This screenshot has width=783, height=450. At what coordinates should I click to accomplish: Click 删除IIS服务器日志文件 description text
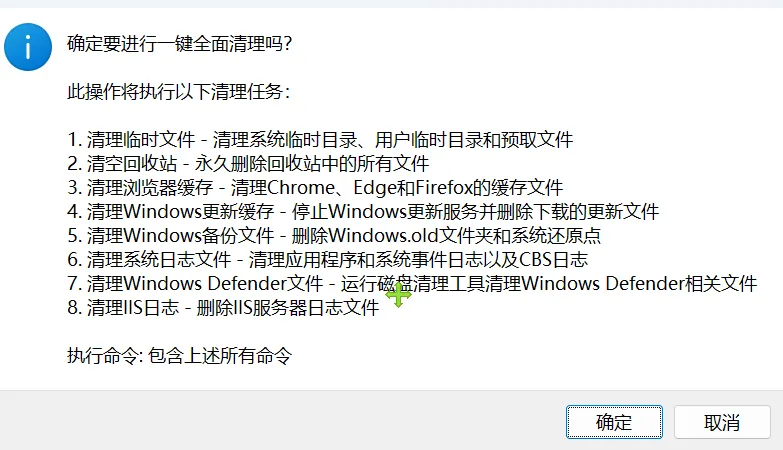[288, 308]
